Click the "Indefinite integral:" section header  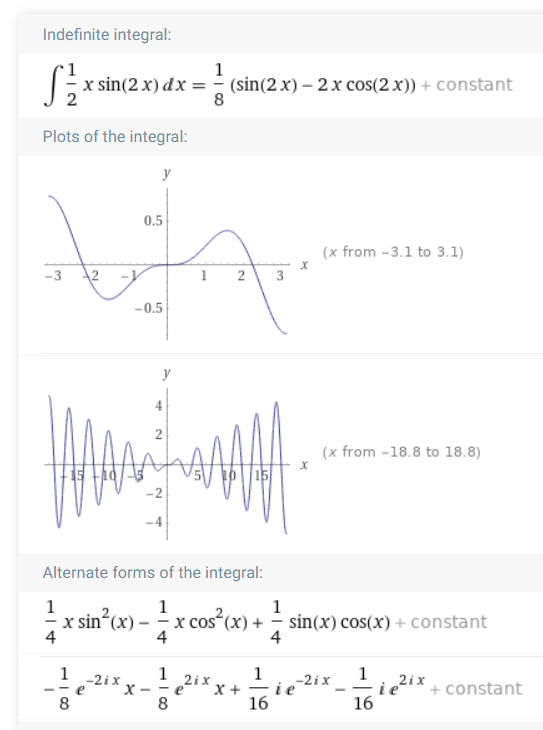[x=107, y=35]
